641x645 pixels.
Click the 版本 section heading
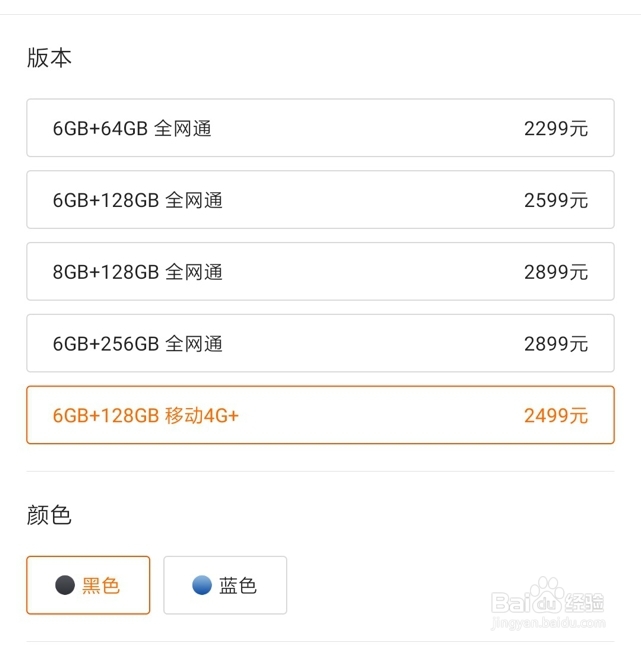click(x=49, y=57)
